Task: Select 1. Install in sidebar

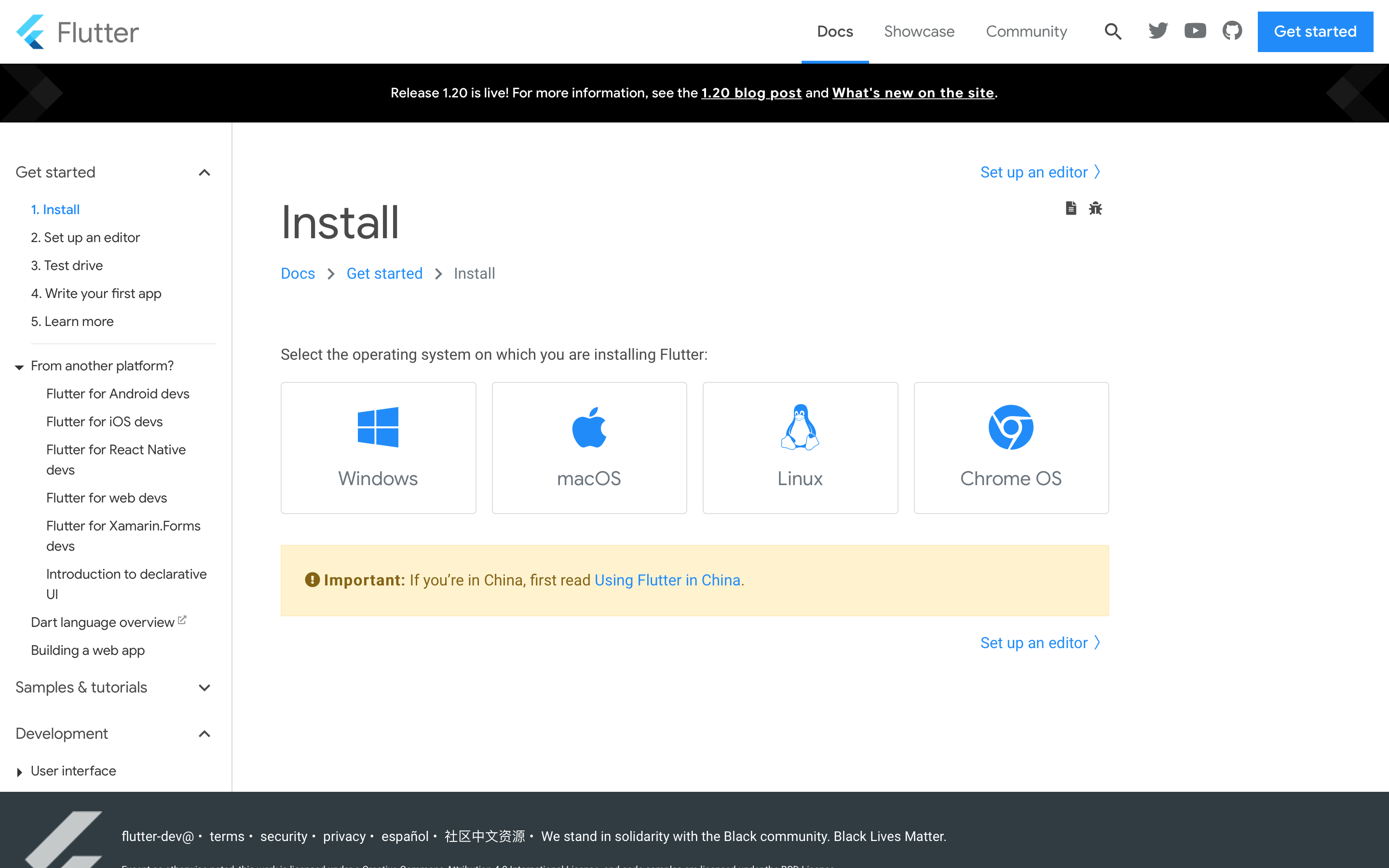Action: pyautogui.click(x=55, y=210)
